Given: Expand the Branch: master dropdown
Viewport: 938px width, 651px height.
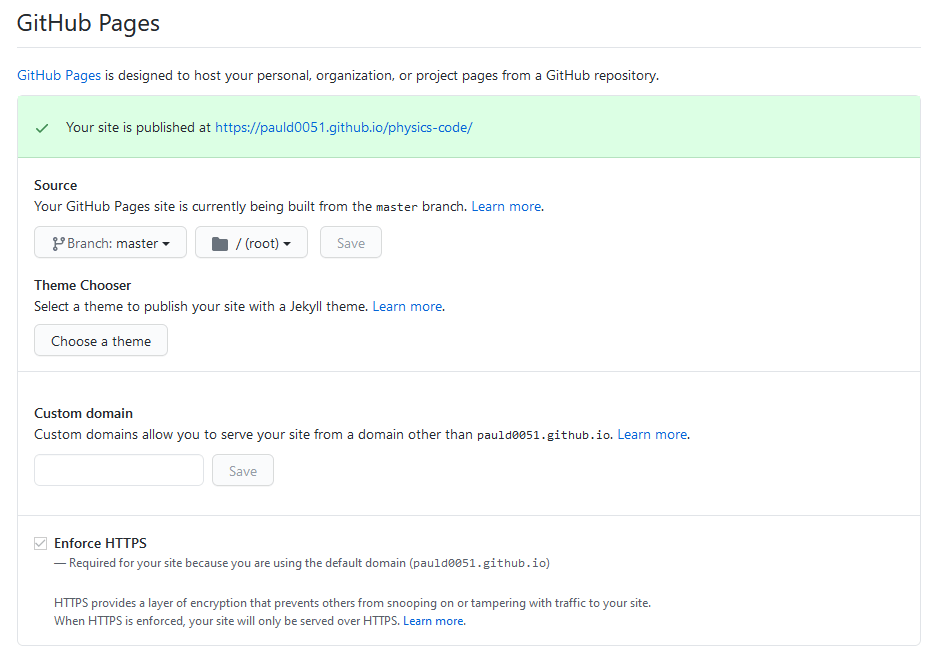Looking at the screenshot, I should 111,242.
